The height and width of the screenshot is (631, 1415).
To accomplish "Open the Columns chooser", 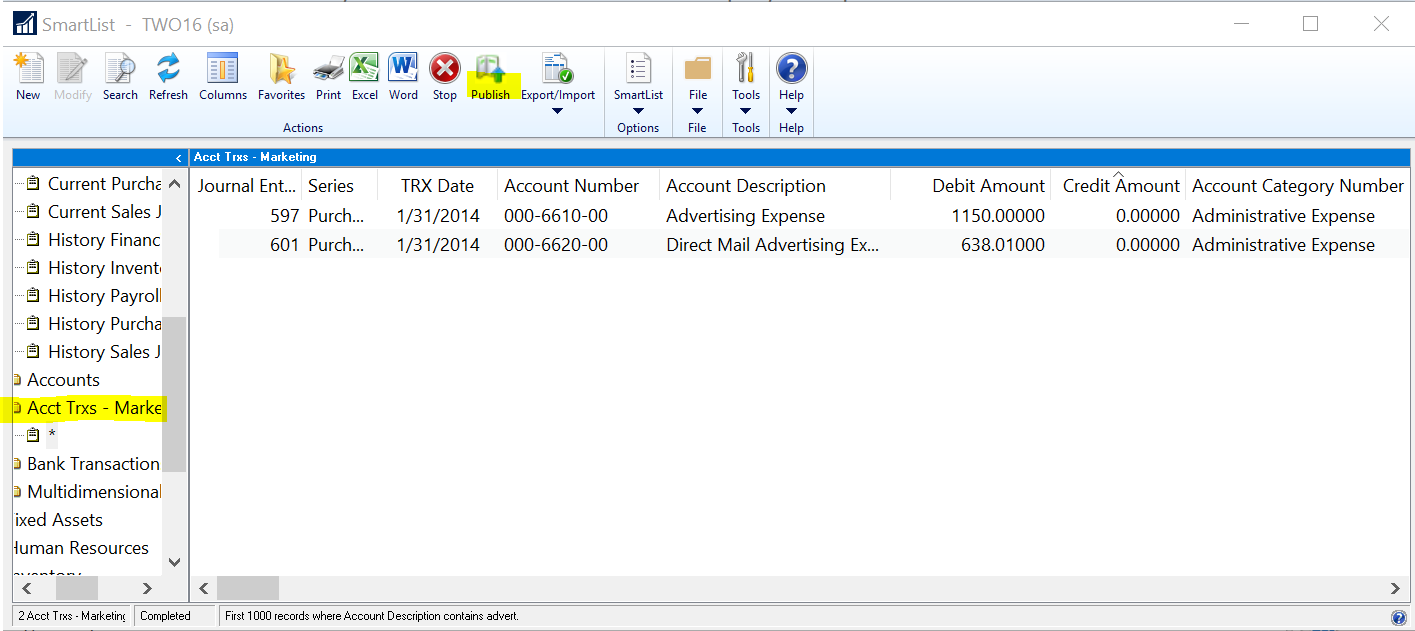I will pyautogui.click(x=222, y=76).
